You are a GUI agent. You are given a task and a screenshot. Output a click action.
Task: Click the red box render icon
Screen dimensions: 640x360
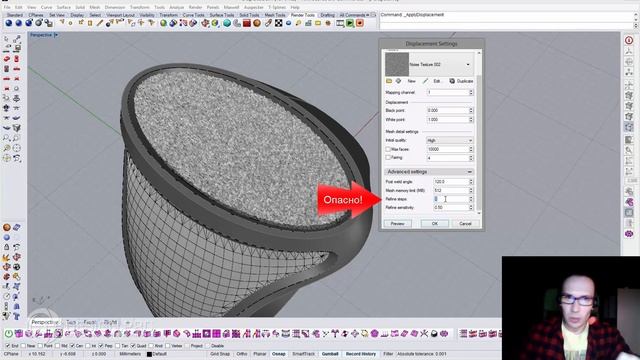pos(247,23)
